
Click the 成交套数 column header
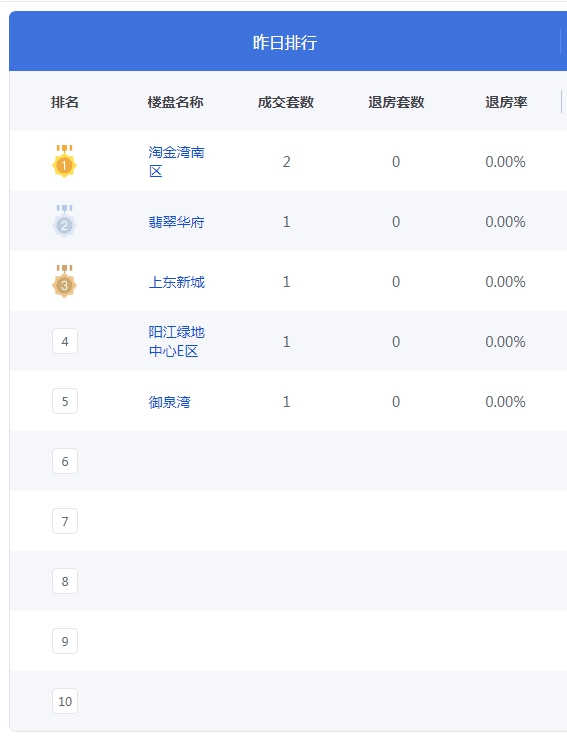[x=286, y=102]
